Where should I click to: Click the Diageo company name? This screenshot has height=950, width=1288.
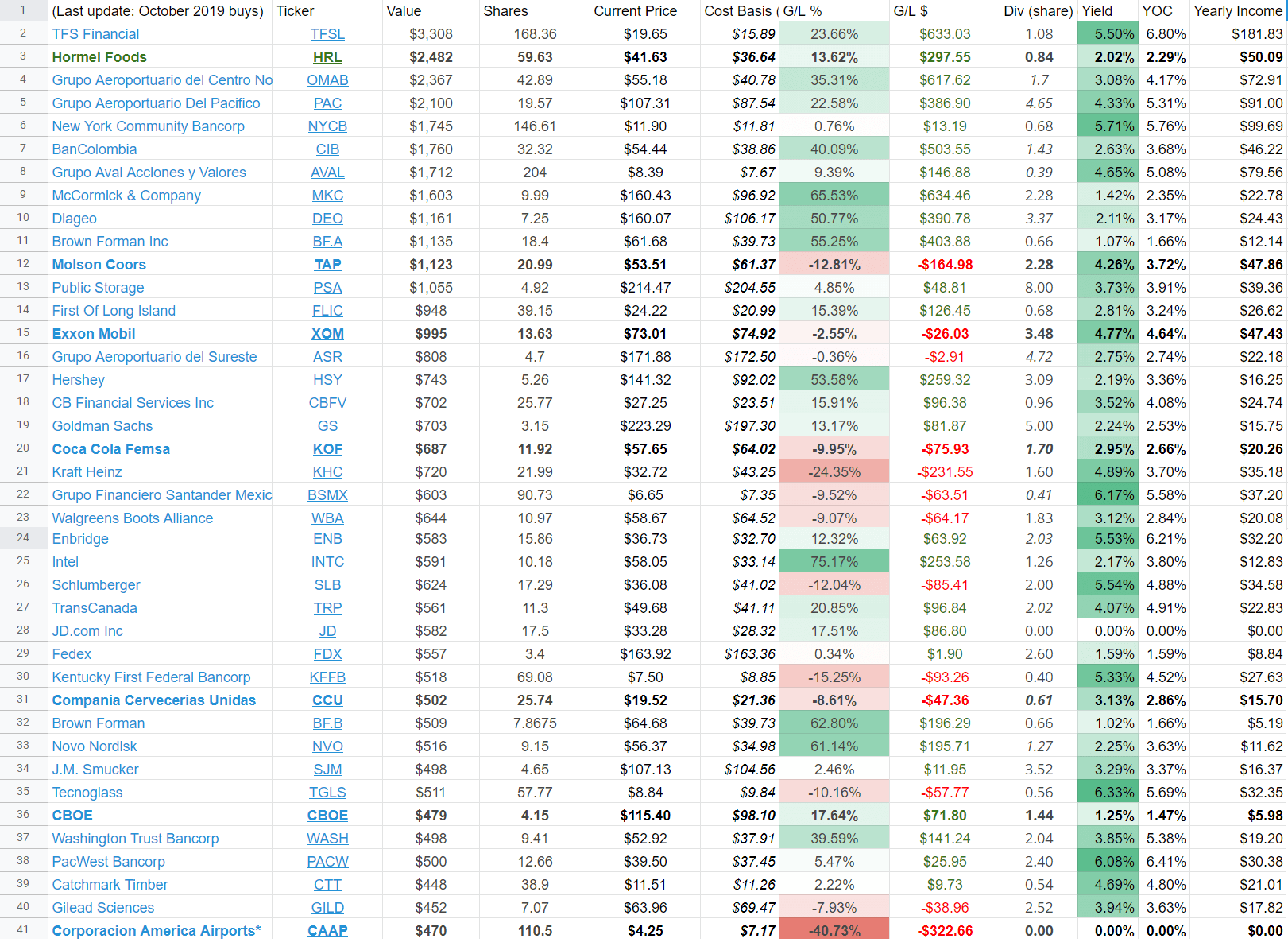(74, 219)
